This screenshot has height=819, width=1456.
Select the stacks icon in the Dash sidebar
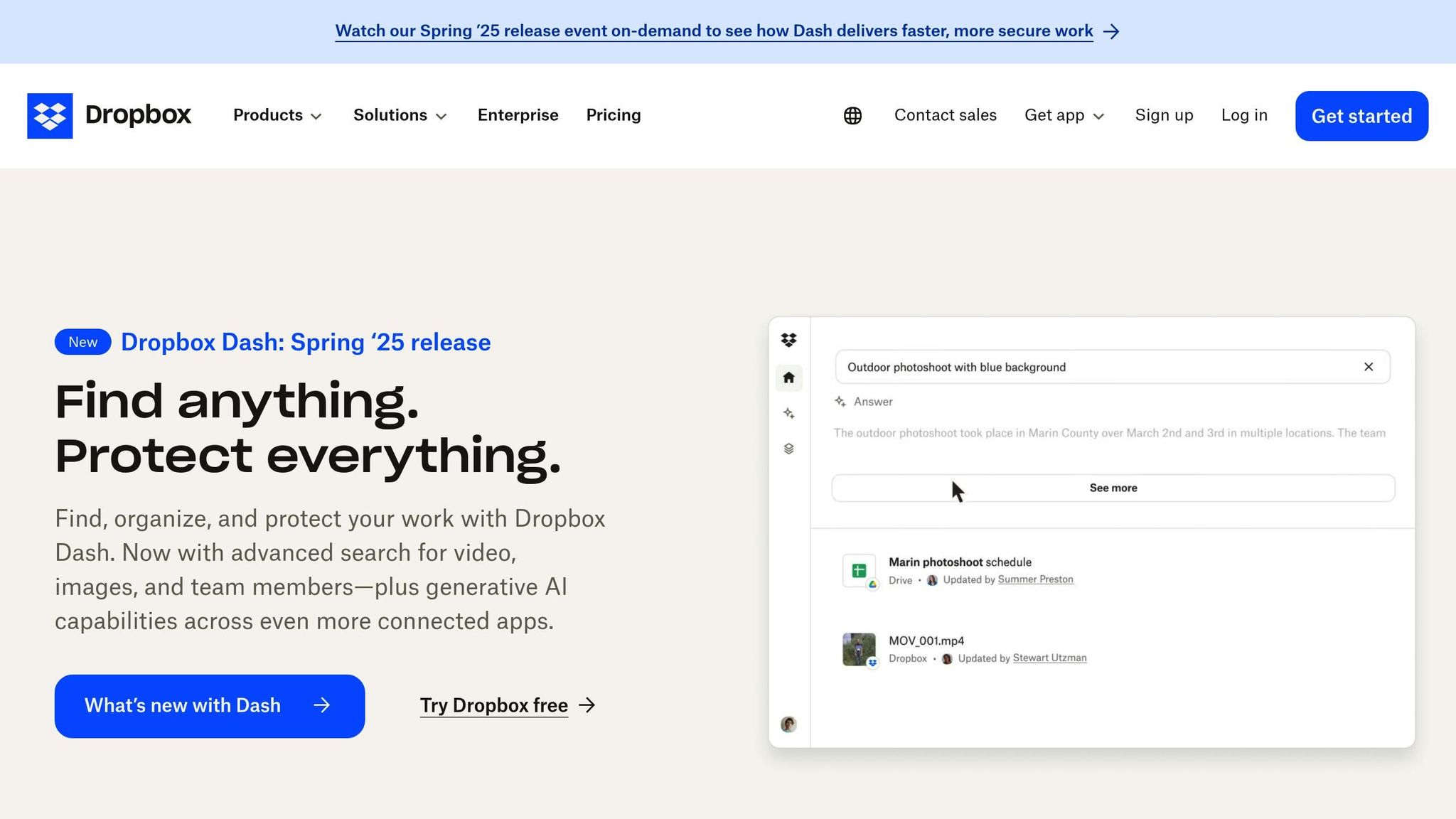(x=788, y=449)
